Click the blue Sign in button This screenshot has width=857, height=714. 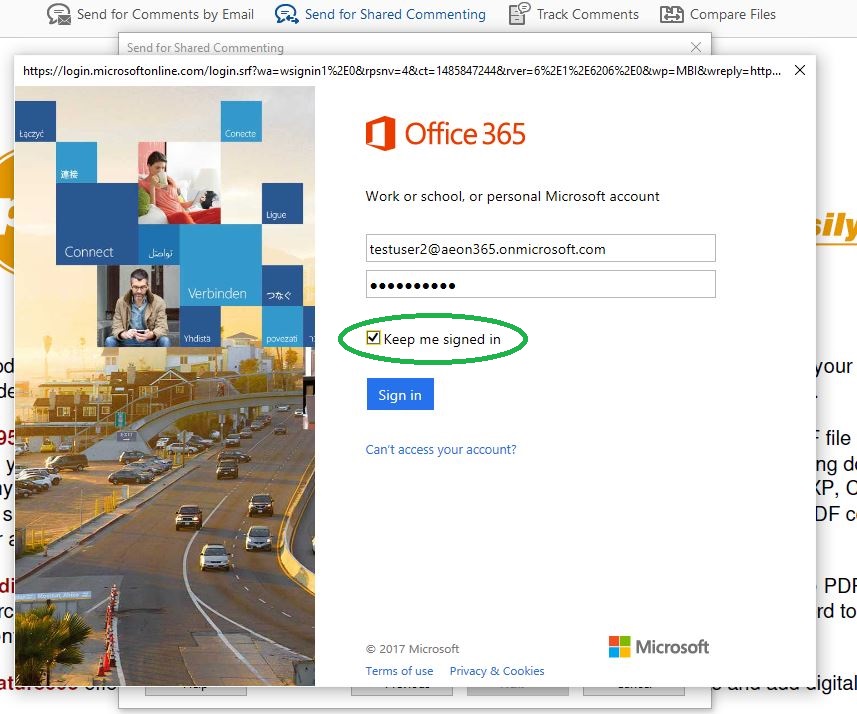click(400, 394)
